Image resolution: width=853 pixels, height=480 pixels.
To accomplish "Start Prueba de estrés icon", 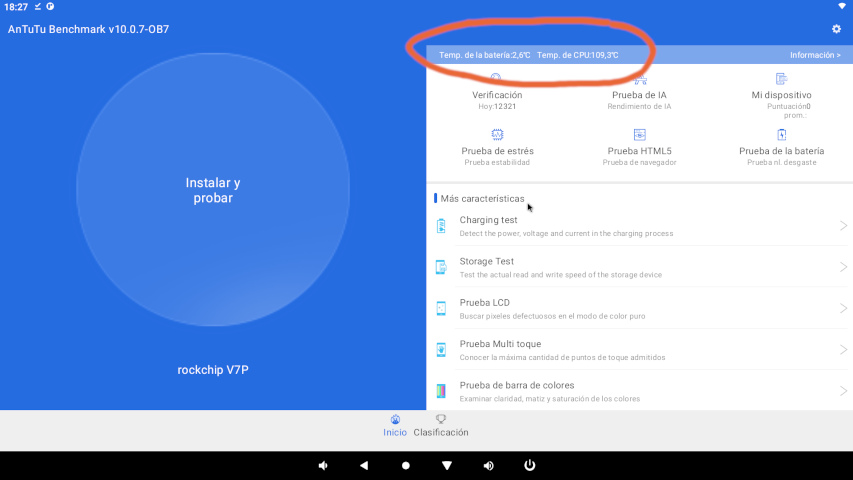I will 497,134.
